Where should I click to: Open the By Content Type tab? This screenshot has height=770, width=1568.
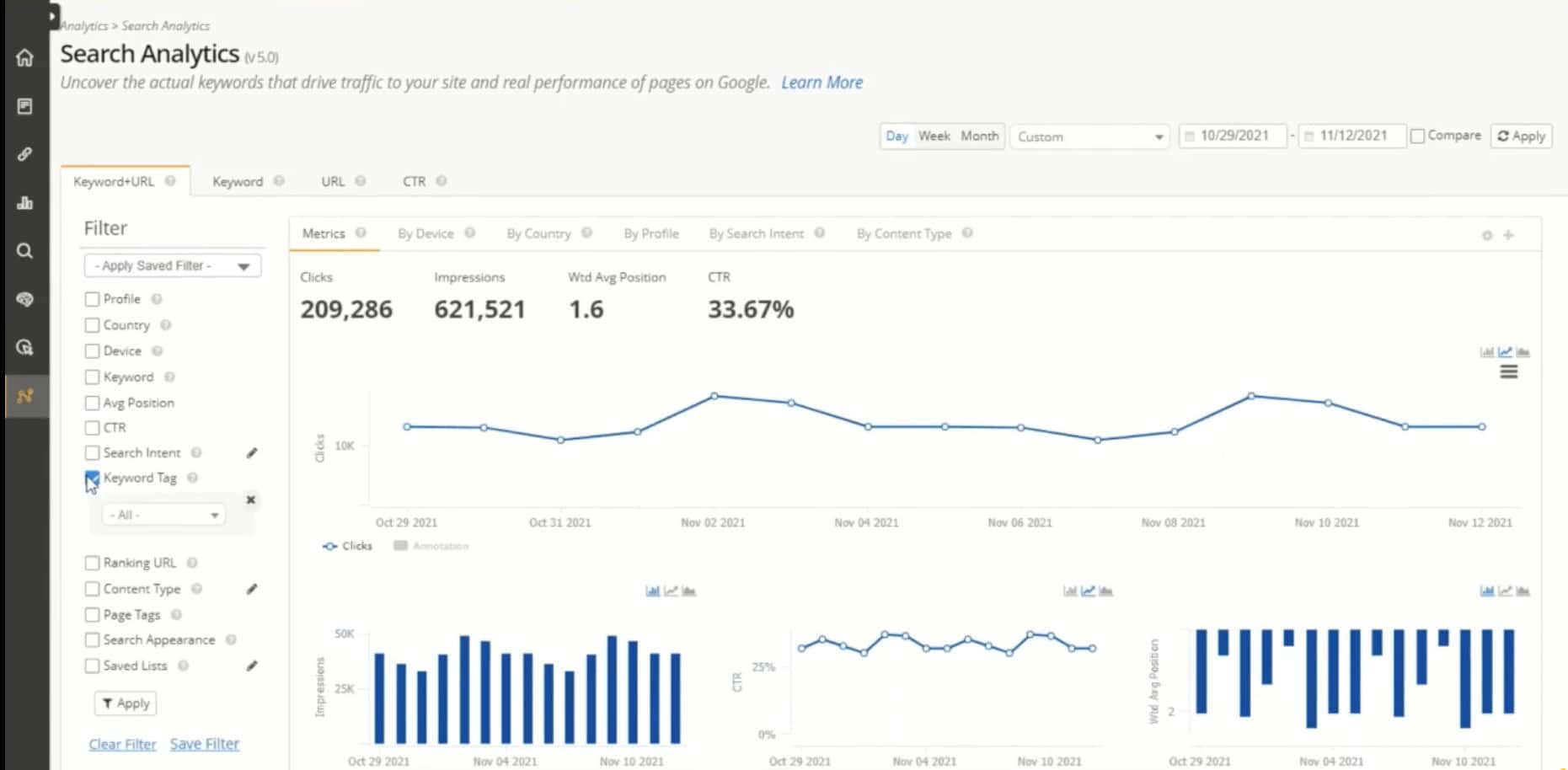pos(904,233)
